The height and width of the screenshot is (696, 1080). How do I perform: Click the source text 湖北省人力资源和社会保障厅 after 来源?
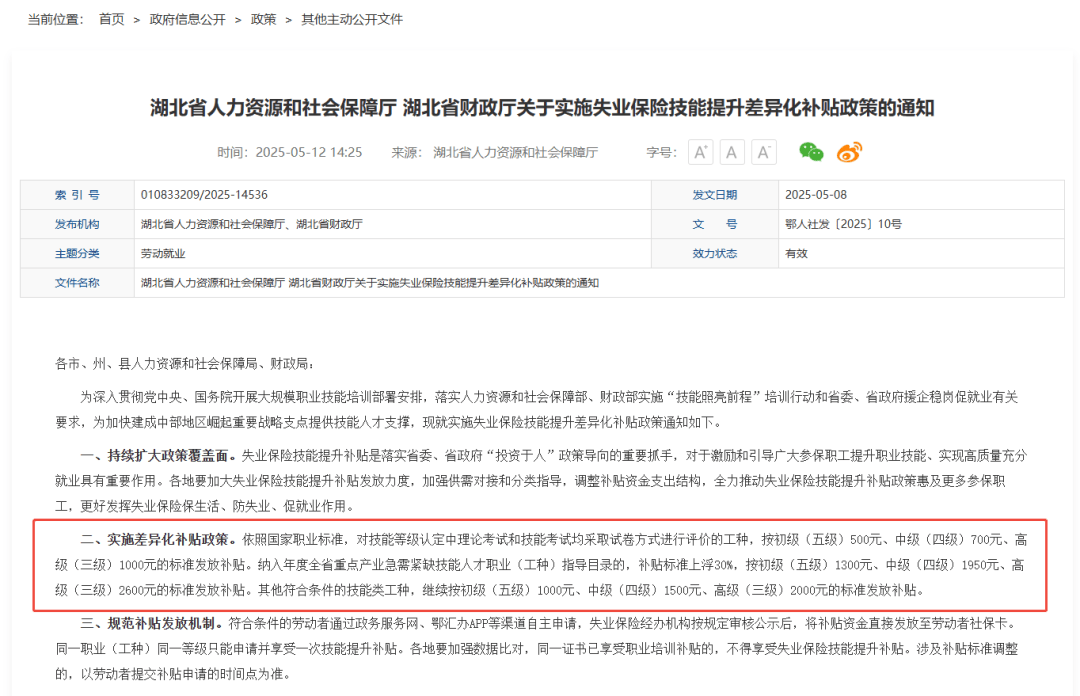click(515, 153)
